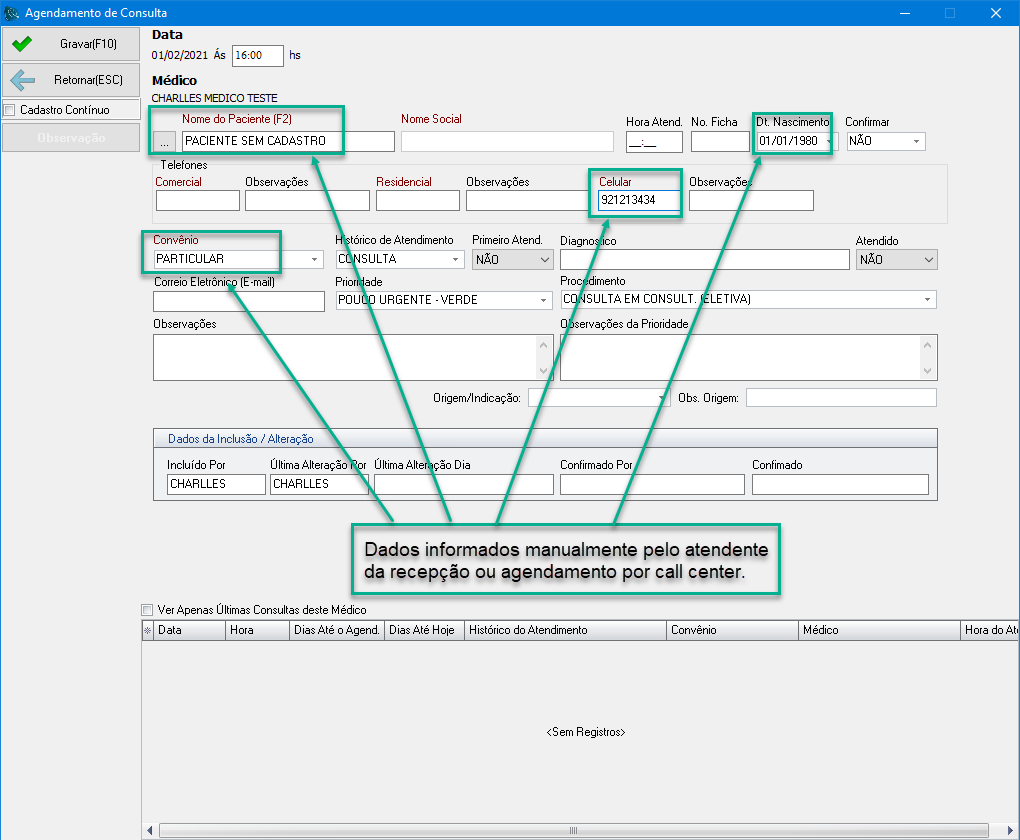Click the blue back-arrow Retornar icon
Viewport: 1020px width, 840px height.
pyautogui.click(x=23, y=80)
